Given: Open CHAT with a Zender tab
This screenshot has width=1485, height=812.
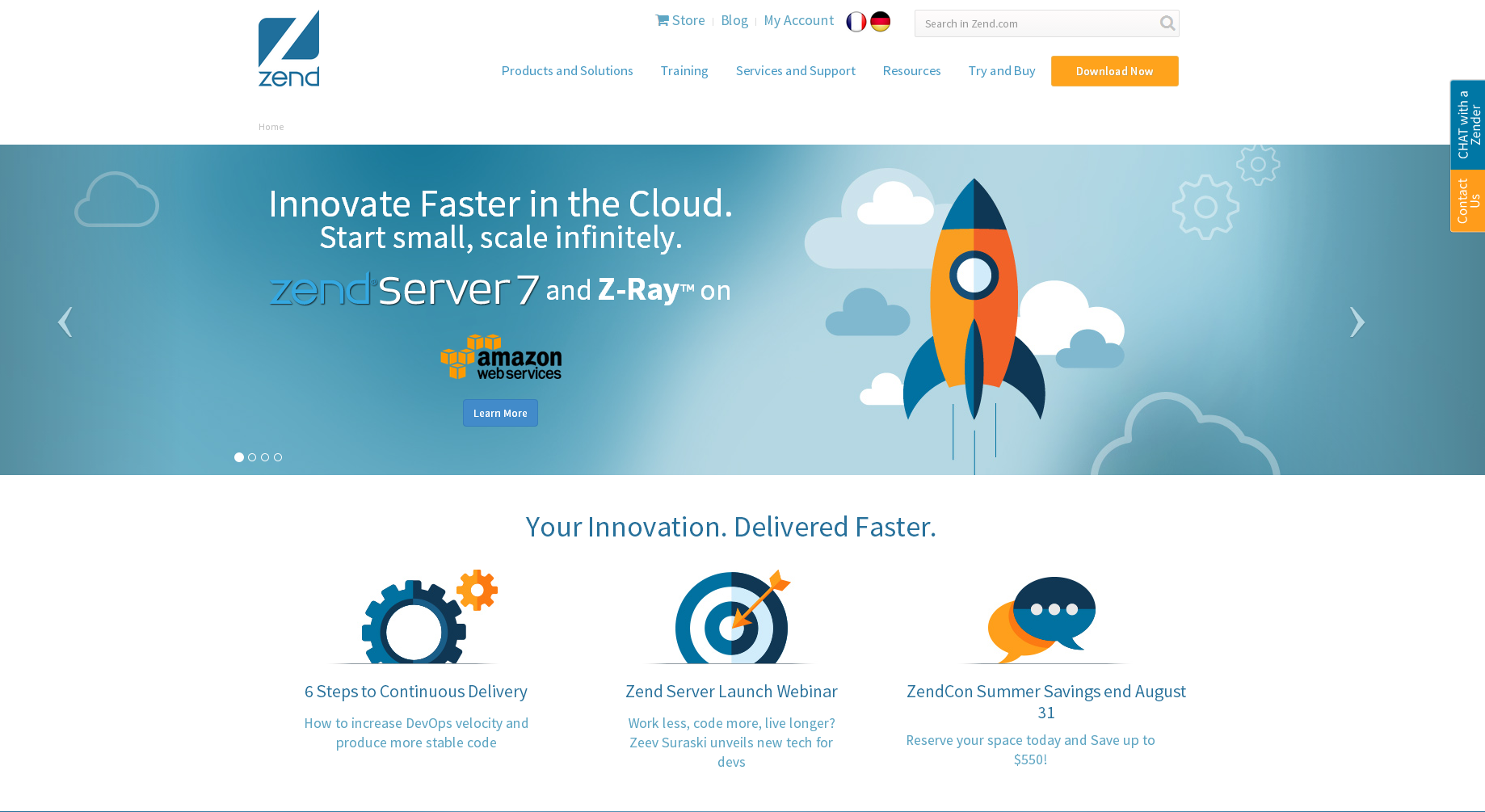Looking at the screenshot, I should pyautogui.click(x=1468, y=124).
